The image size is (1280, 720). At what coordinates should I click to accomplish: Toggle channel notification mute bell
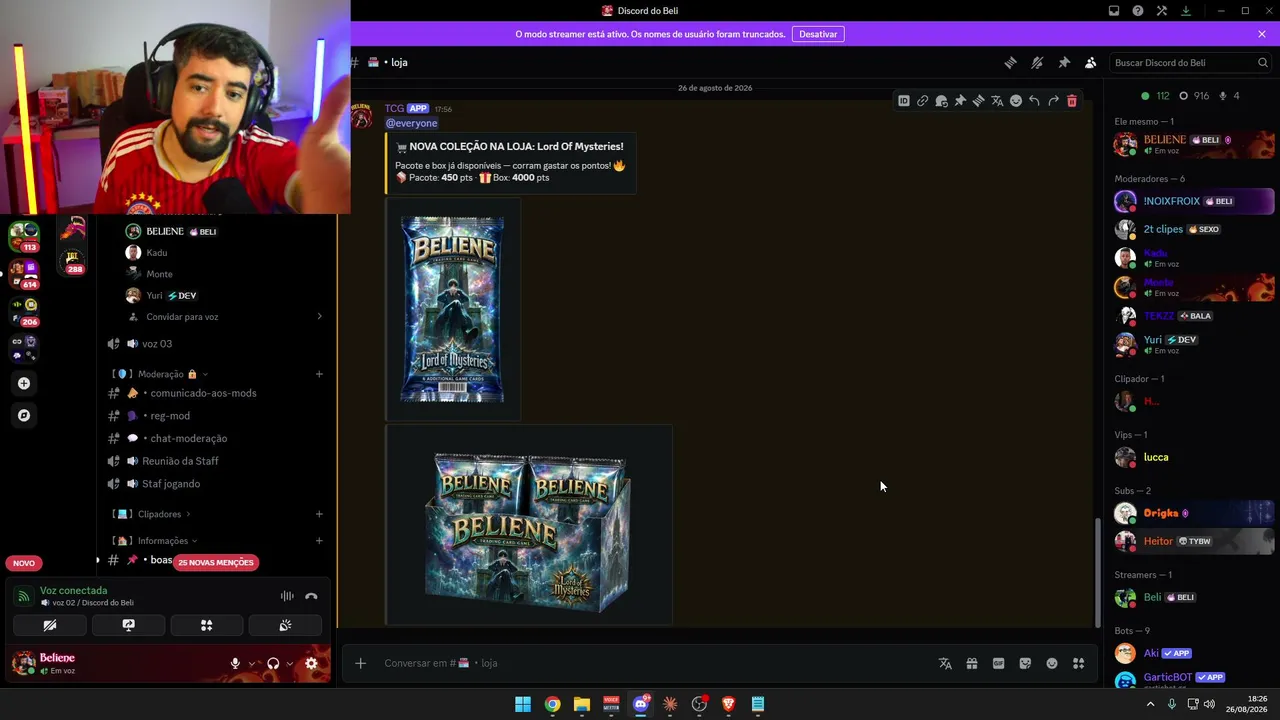(x=1037, y=62)
